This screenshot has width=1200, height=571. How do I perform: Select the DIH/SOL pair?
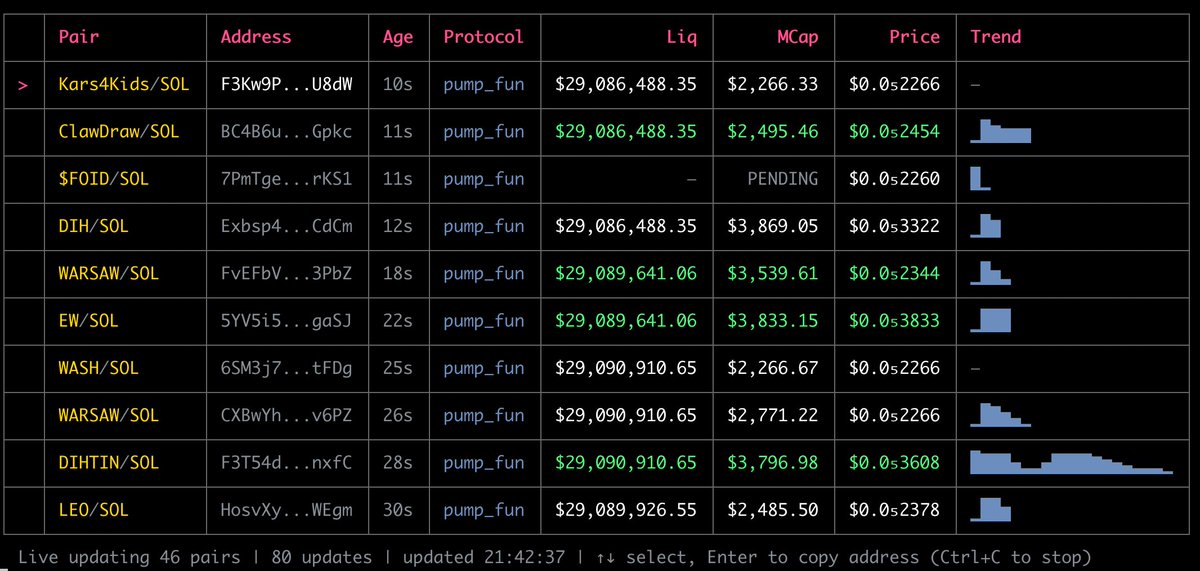pyautogui.click(x=93, y=226)
